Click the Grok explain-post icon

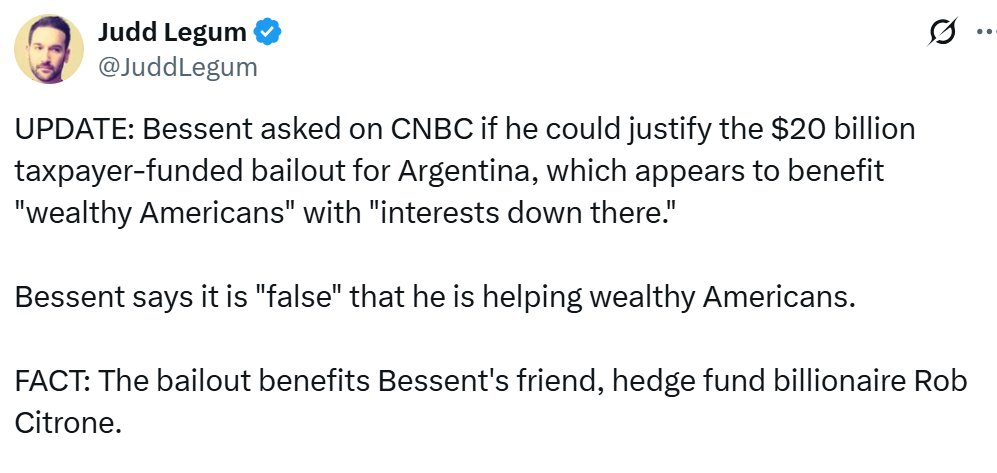941,34
